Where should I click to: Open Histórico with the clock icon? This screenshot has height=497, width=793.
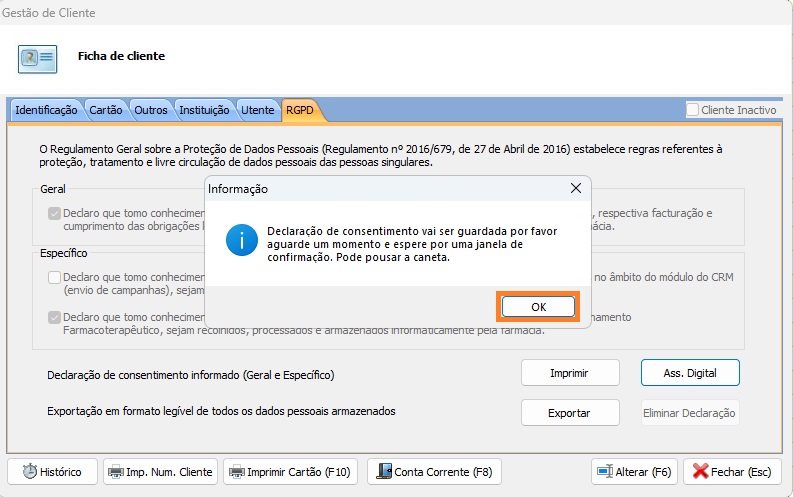pyautogui.click(x=30, y=472)
